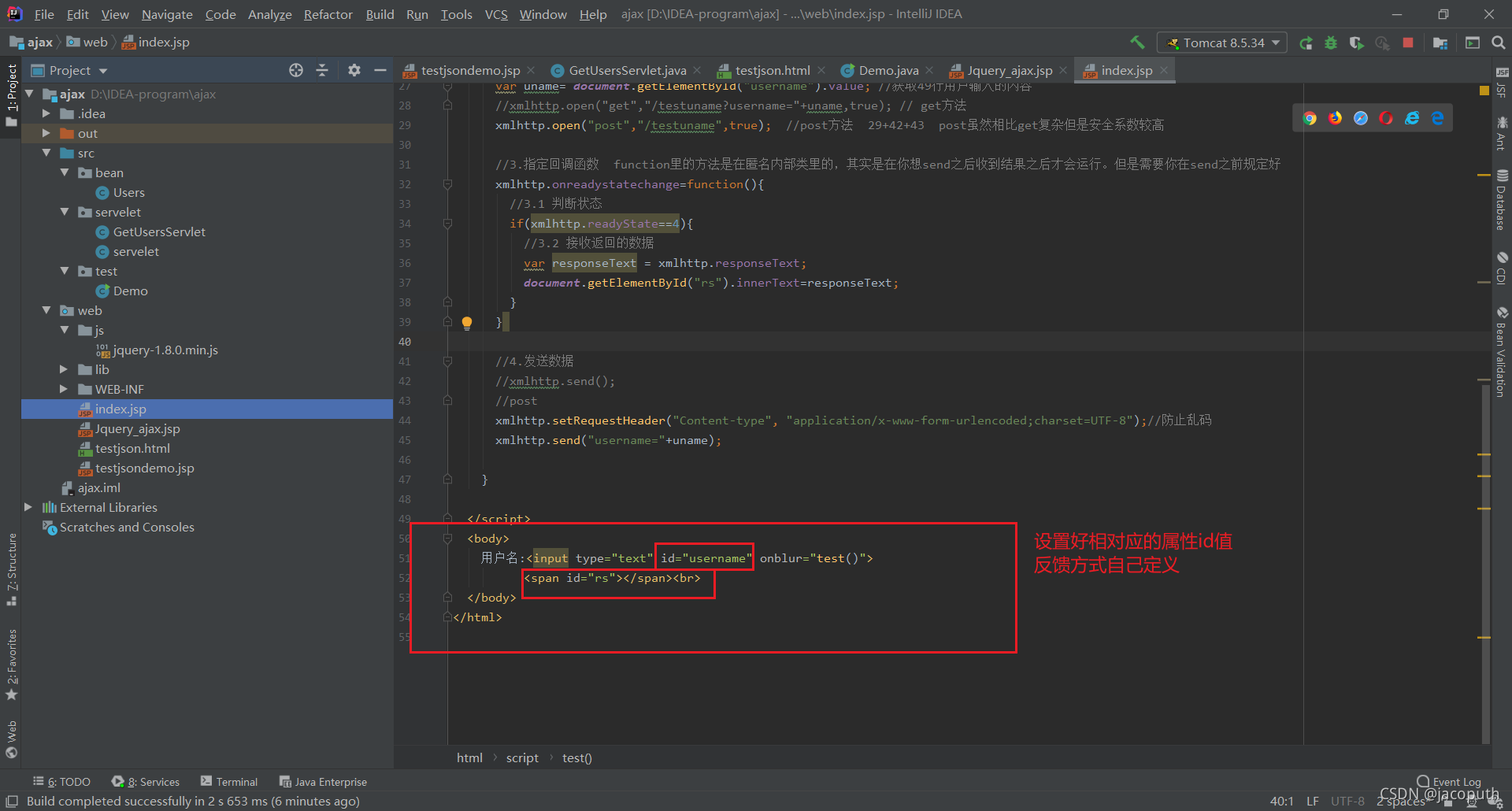The image size is (1512, 811).
Task: Open the Navigate menu
Action: pos(167,14)
